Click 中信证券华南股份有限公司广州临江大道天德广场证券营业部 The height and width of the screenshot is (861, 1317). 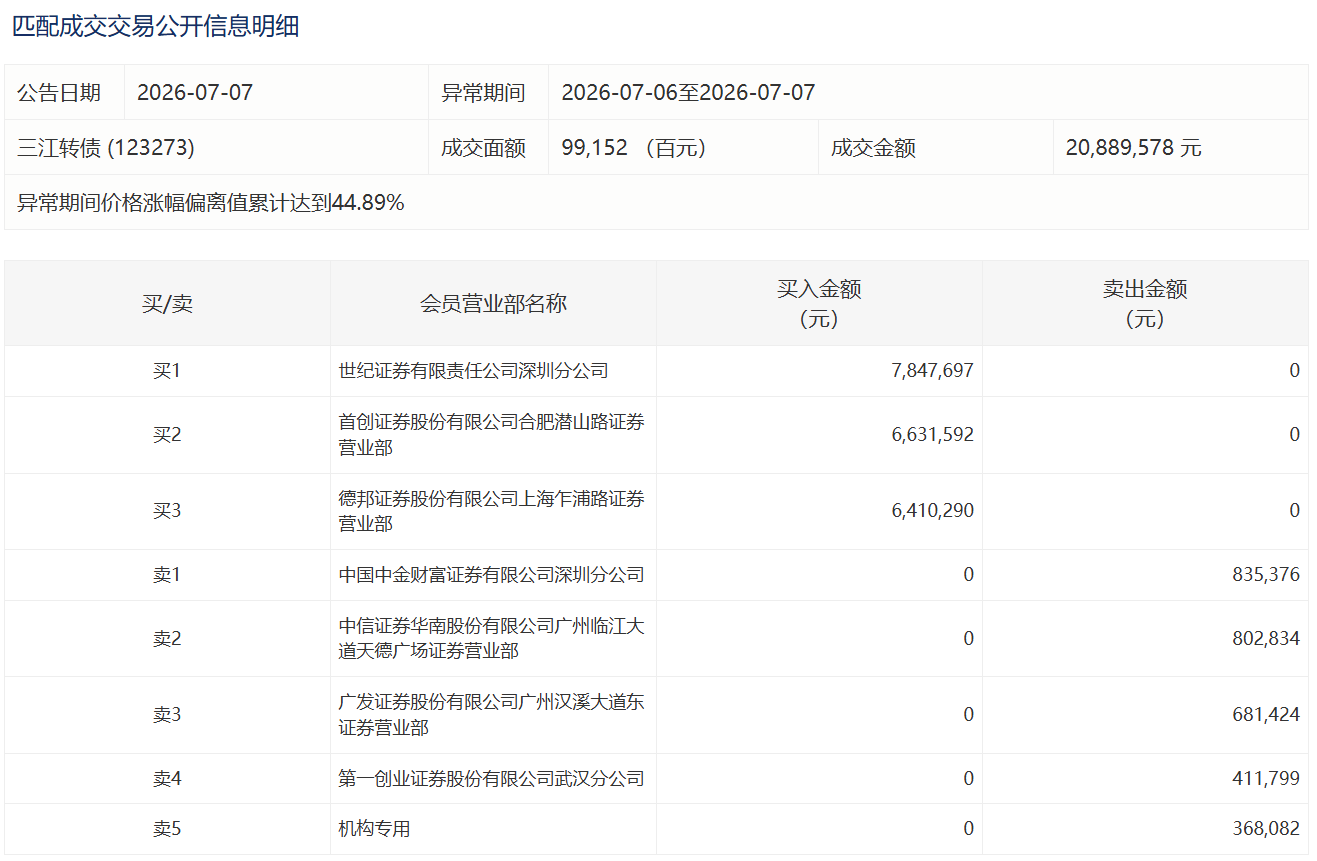tap(492, 639)
